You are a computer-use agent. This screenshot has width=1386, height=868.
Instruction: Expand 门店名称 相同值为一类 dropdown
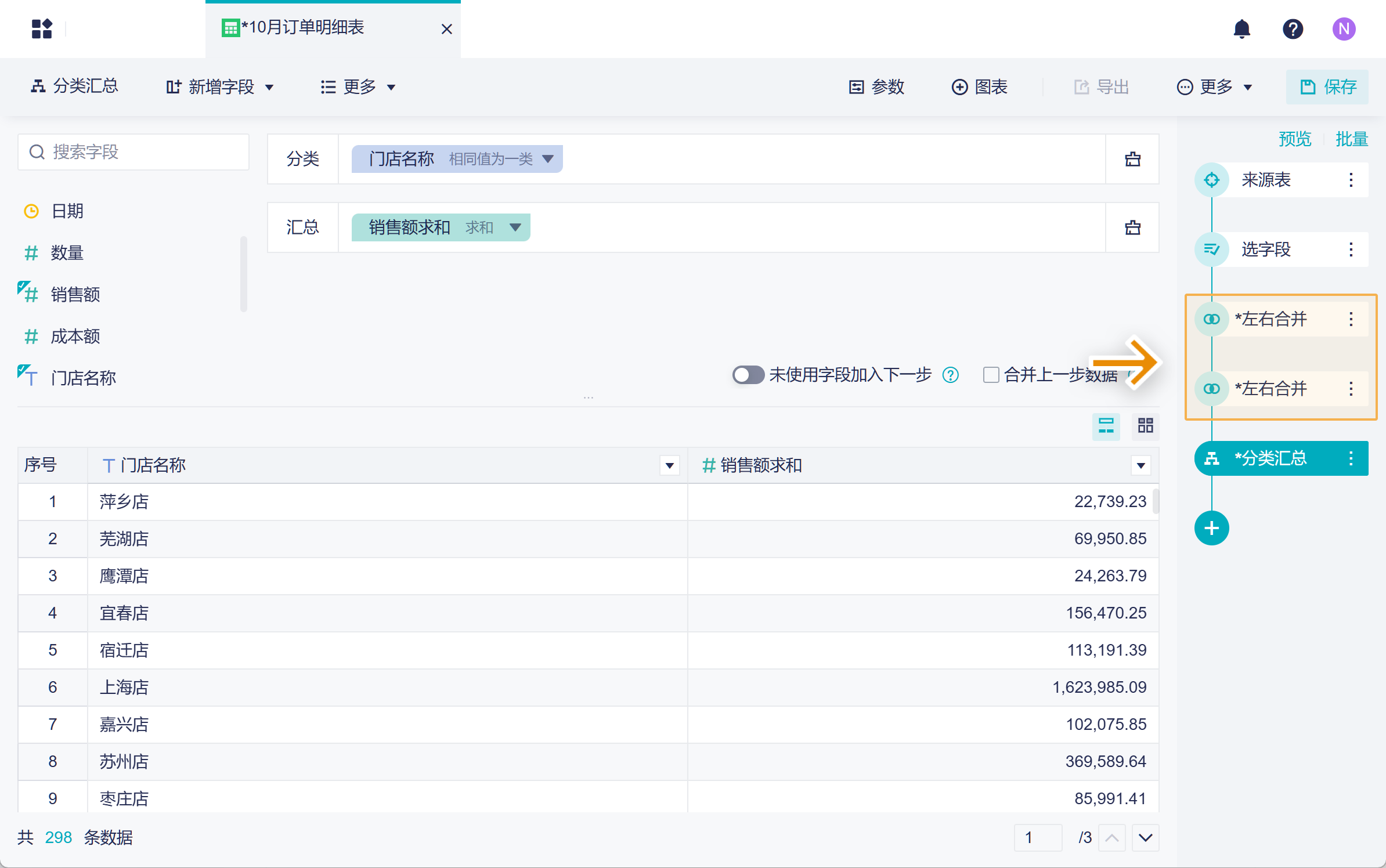tap(547, 159)
